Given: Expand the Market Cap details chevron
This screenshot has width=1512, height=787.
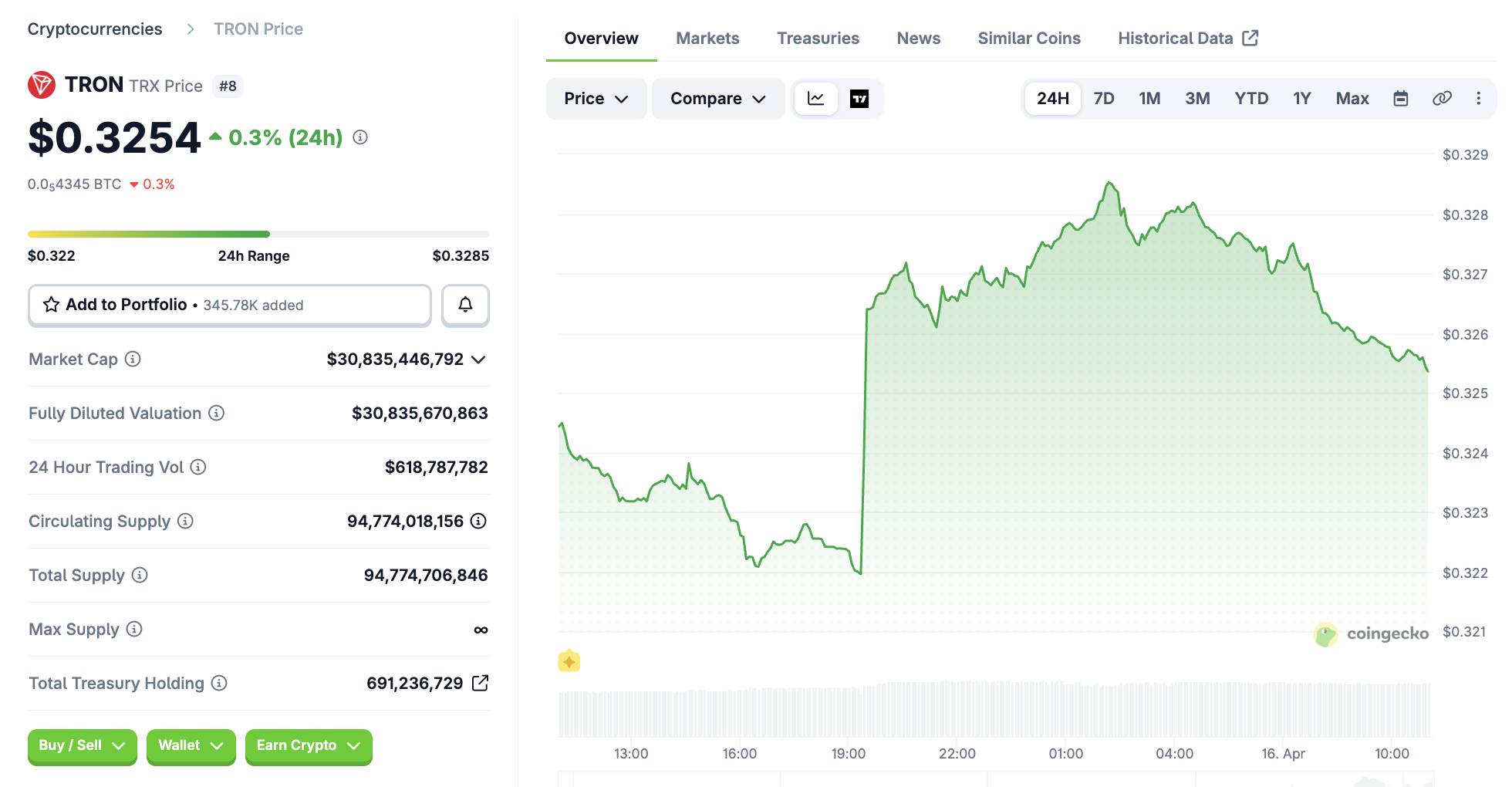Looking at the screenshot, I should point(479,360).
